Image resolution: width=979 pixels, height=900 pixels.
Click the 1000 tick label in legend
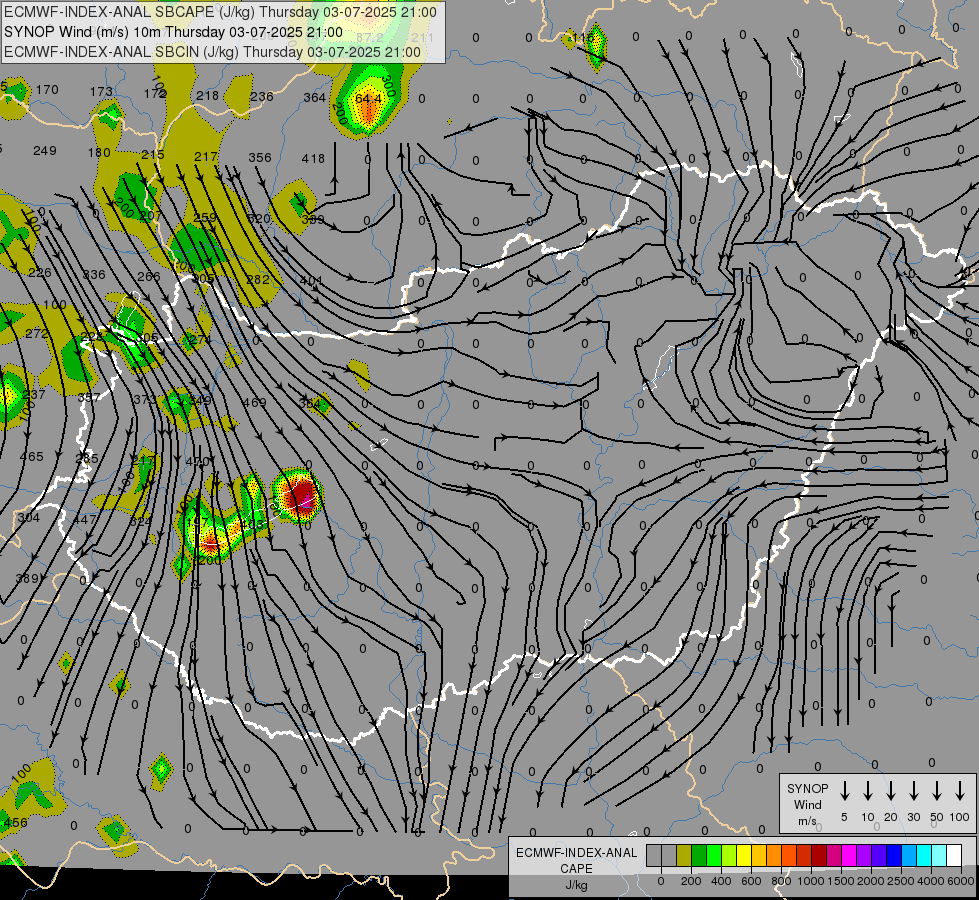coord(811,881)
